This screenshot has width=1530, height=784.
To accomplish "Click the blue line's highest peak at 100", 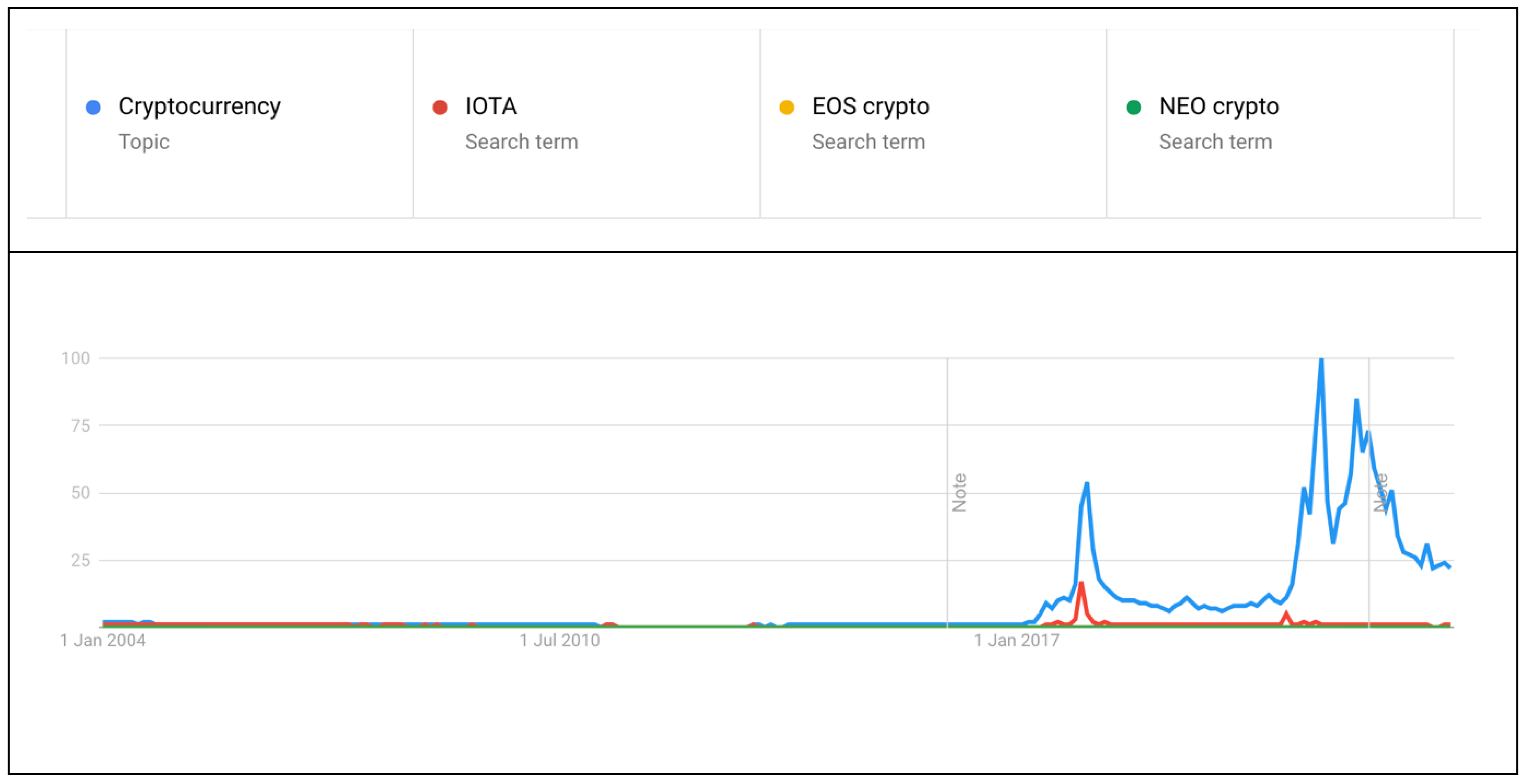I will click(1321, 360).
